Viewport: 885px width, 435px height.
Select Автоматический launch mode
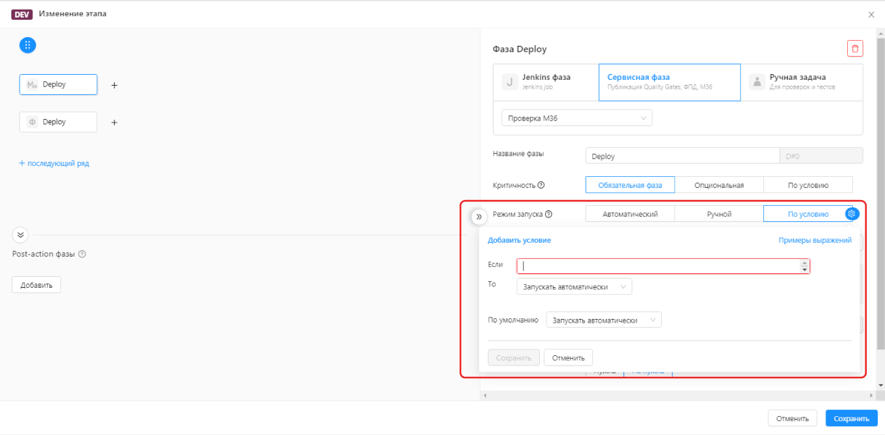[630, 214]
